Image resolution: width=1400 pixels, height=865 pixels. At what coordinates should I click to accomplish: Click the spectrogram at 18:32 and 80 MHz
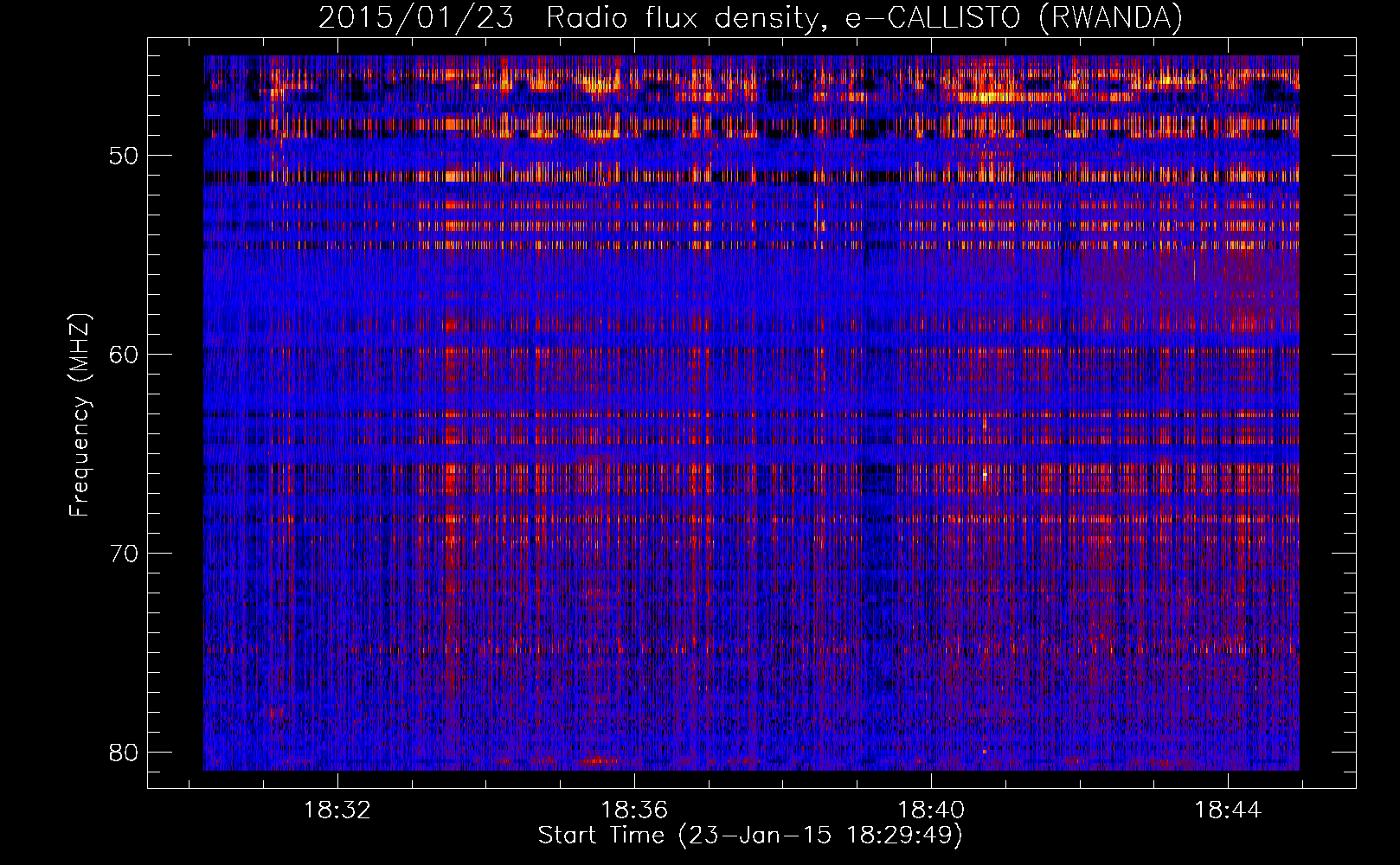[337, 751]
